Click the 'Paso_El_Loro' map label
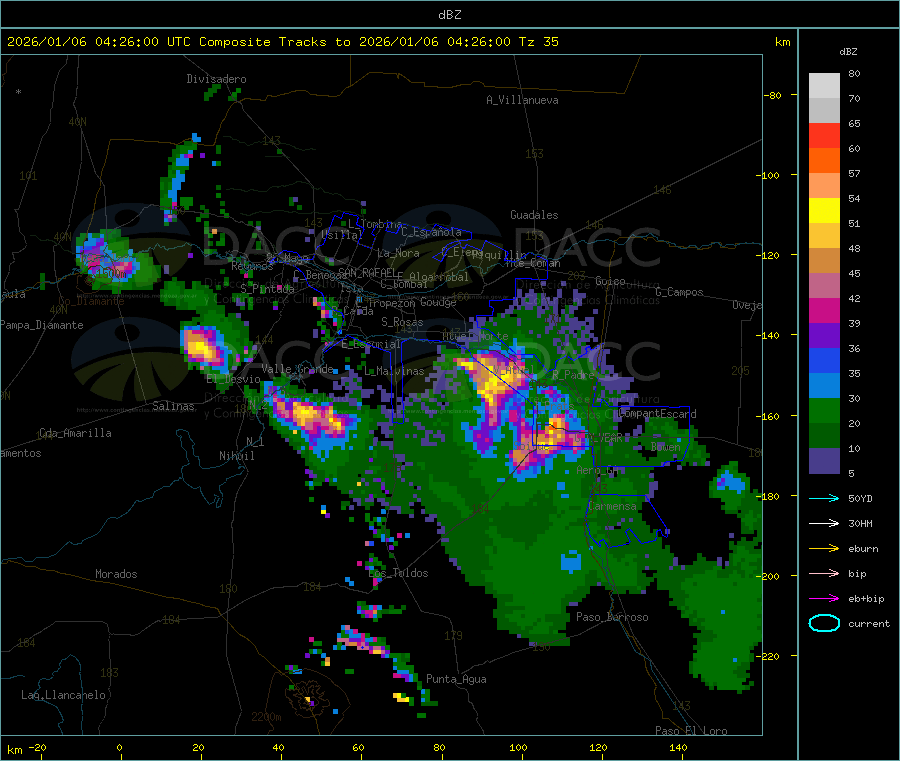 pos(691,731)
